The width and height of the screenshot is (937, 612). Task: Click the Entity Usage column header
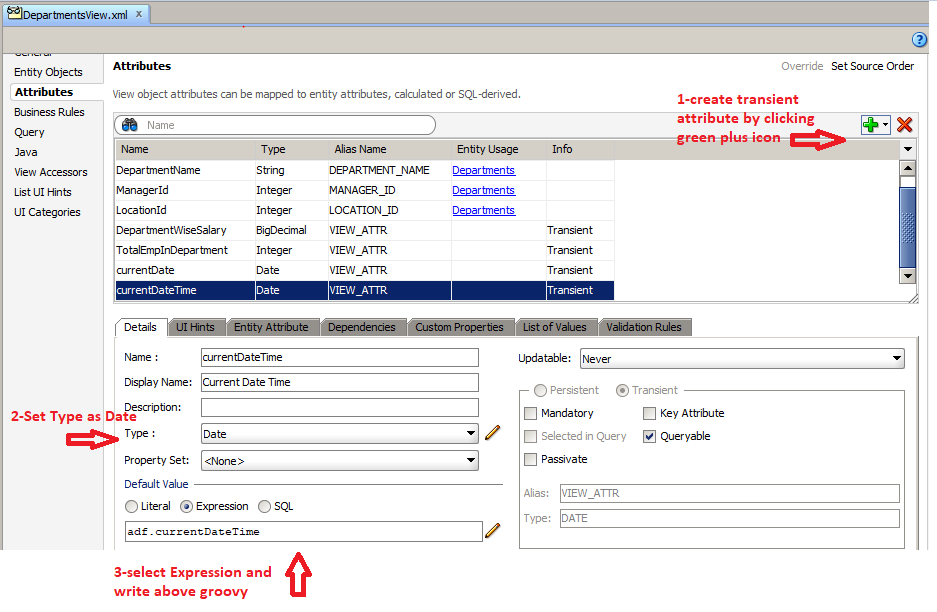click(498, 149)
